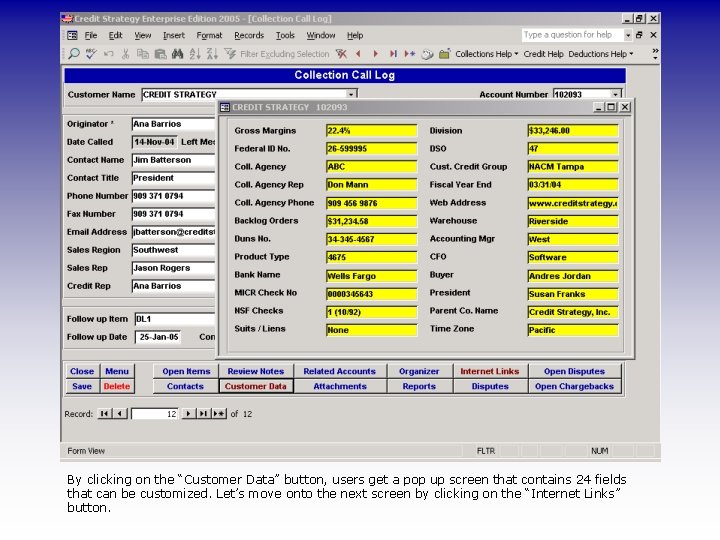
Task: Click the Open Chargebacks button
Action: 574,386
